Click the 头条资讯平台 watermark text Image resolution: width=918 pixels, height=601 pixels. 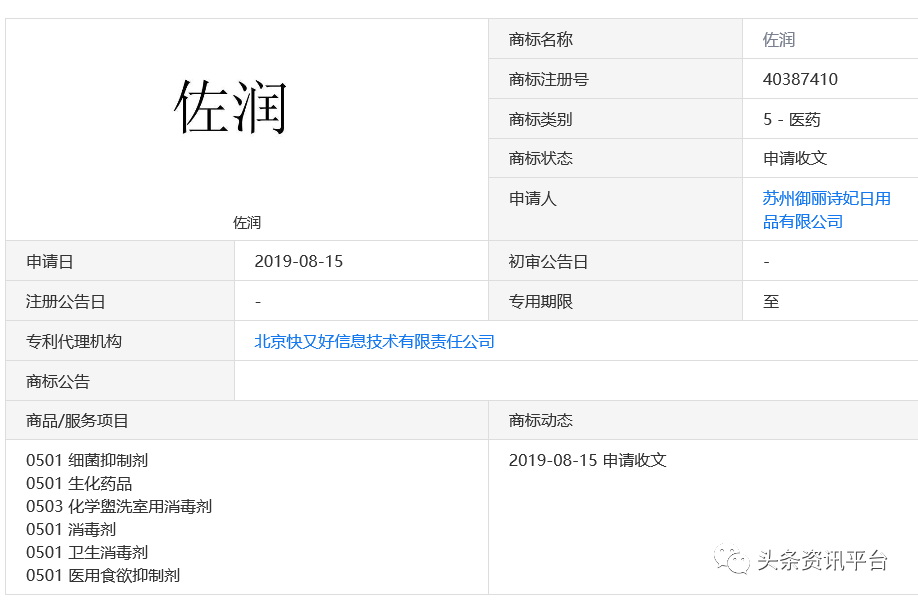coord(822,561)
